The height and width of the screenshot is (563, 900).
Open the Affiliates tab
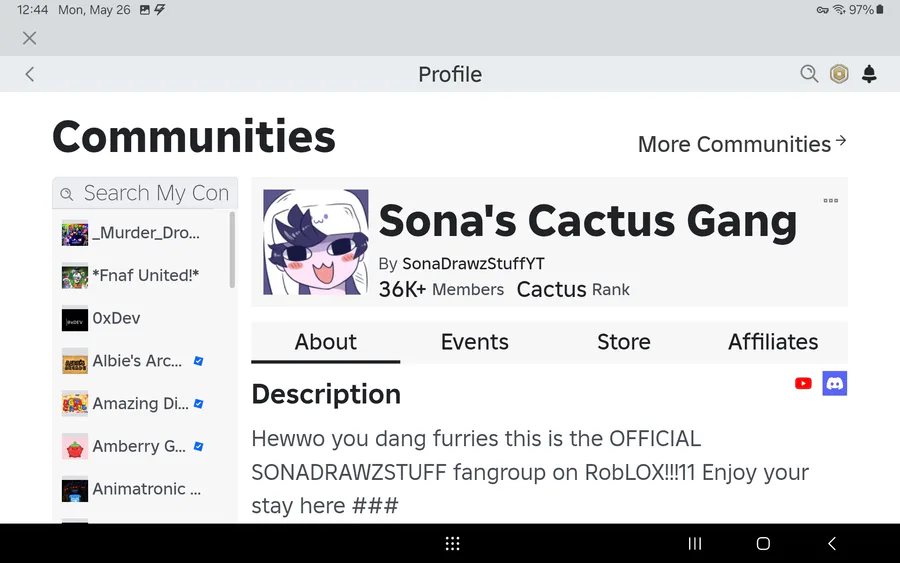[x=773, y=342]
